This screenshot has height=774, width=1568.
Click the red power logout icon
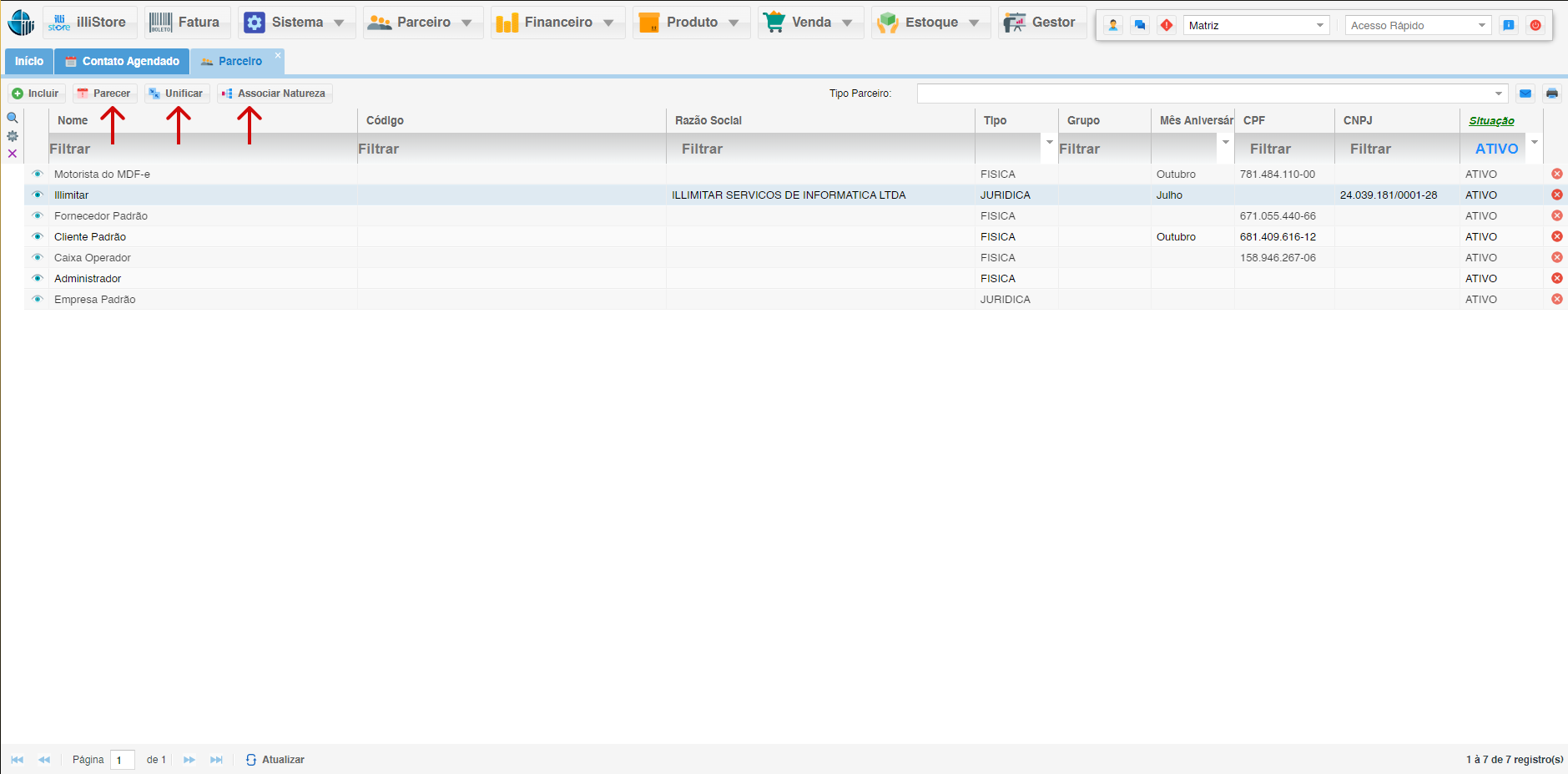coord(1535,25)
